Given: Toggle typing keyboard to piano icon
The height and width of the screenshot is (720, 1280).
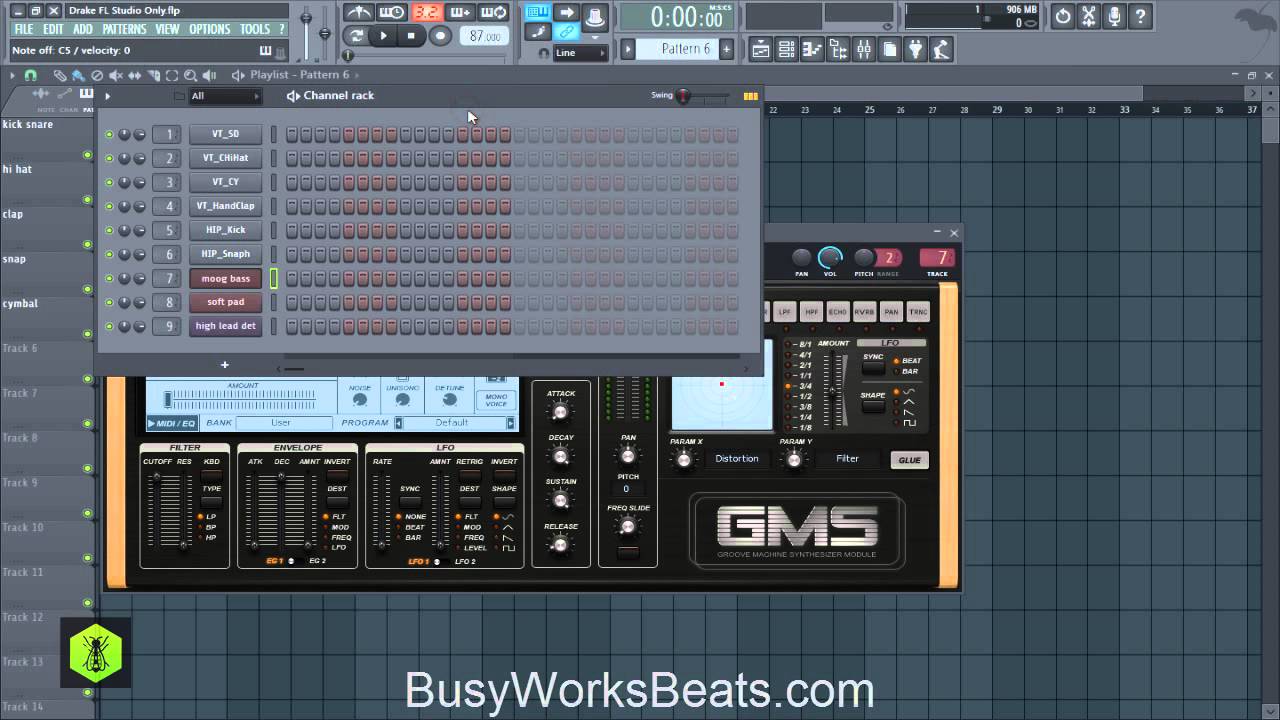Looking at the screenshot, I should pos(538,12).
